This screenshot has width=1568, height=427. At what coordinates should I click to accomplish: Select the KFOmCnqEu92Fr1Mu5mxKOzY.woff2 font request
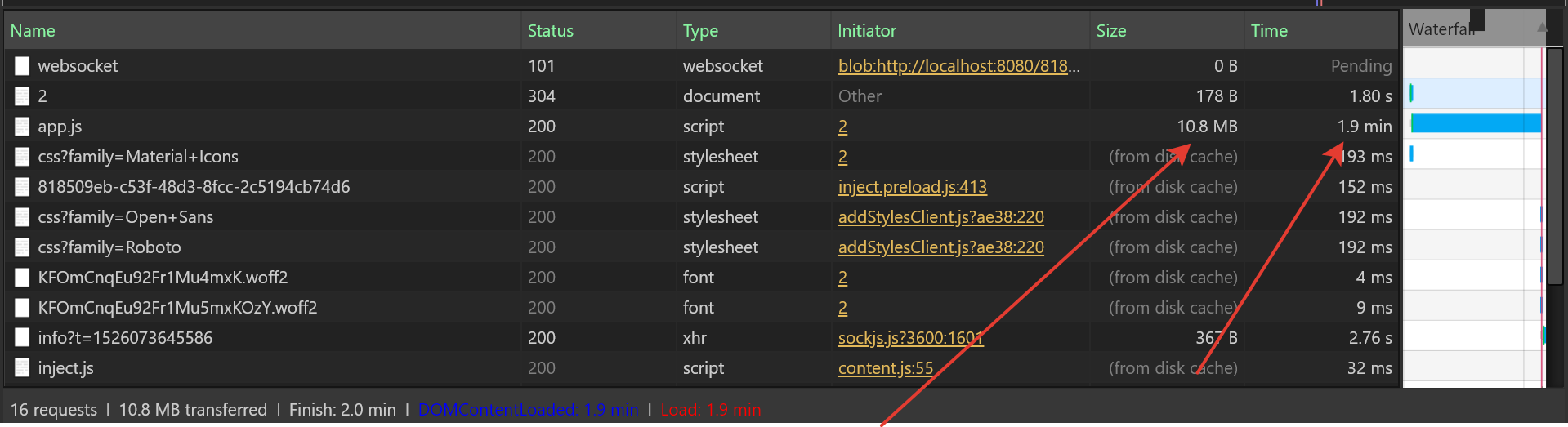point(177,308)
